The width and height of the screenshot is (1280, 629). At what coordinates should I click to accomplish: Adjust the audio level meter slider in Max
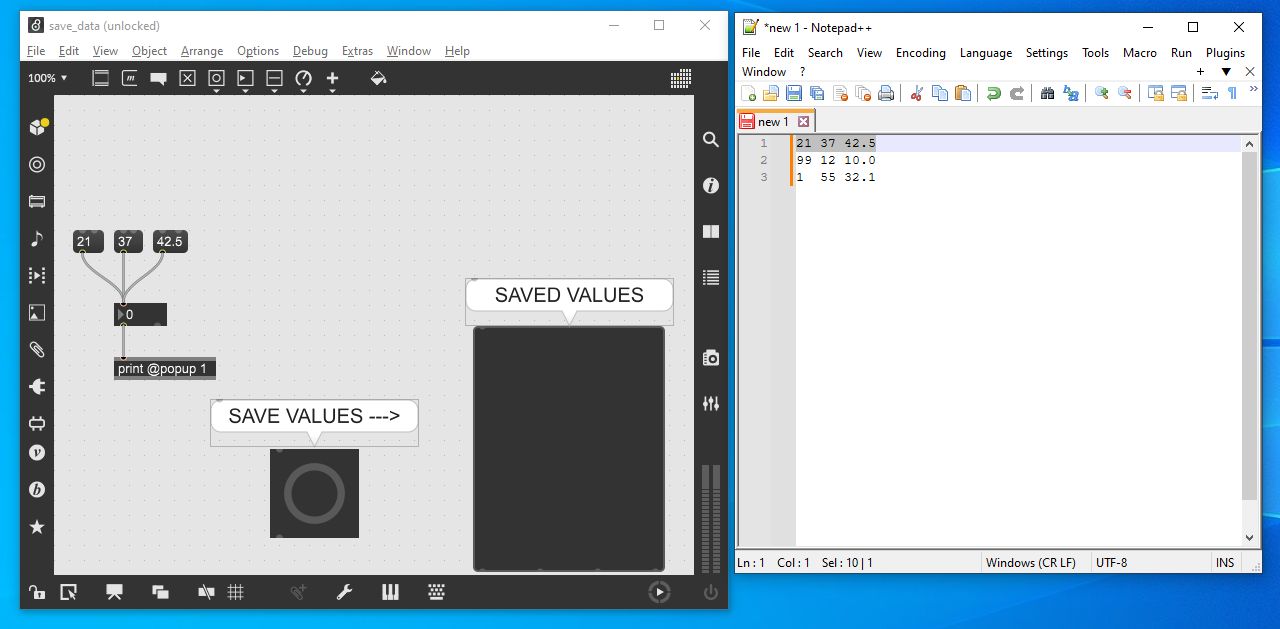click(x=711, y=517)
